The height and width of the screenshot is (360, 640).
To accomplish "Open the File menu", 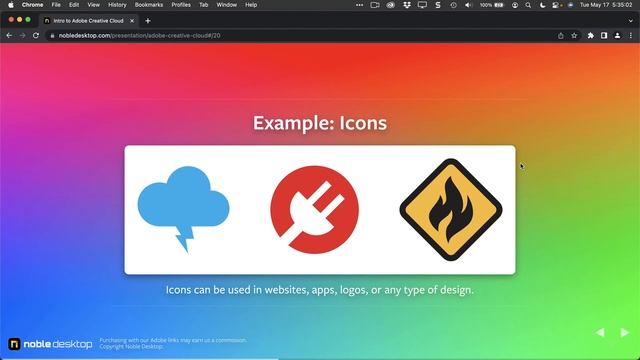I will tap(56, 5).
